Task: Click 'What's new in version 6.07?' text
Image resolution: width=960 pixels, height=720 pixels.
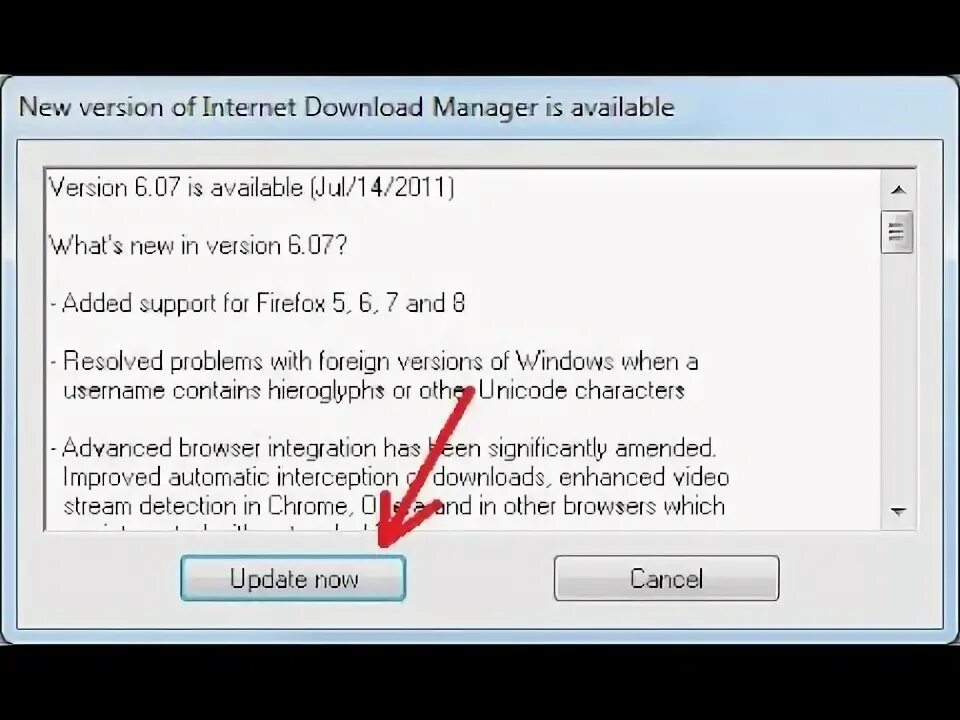Action: [x=198, y=246]
